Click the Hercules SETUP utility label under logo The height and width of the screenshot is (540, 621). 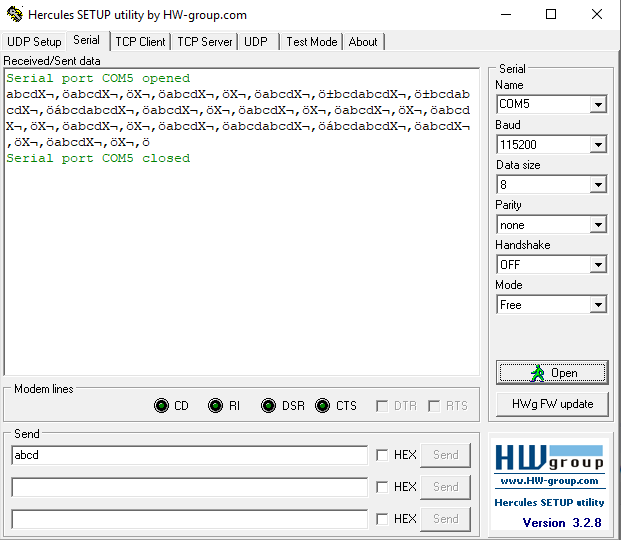click(549, 502)
